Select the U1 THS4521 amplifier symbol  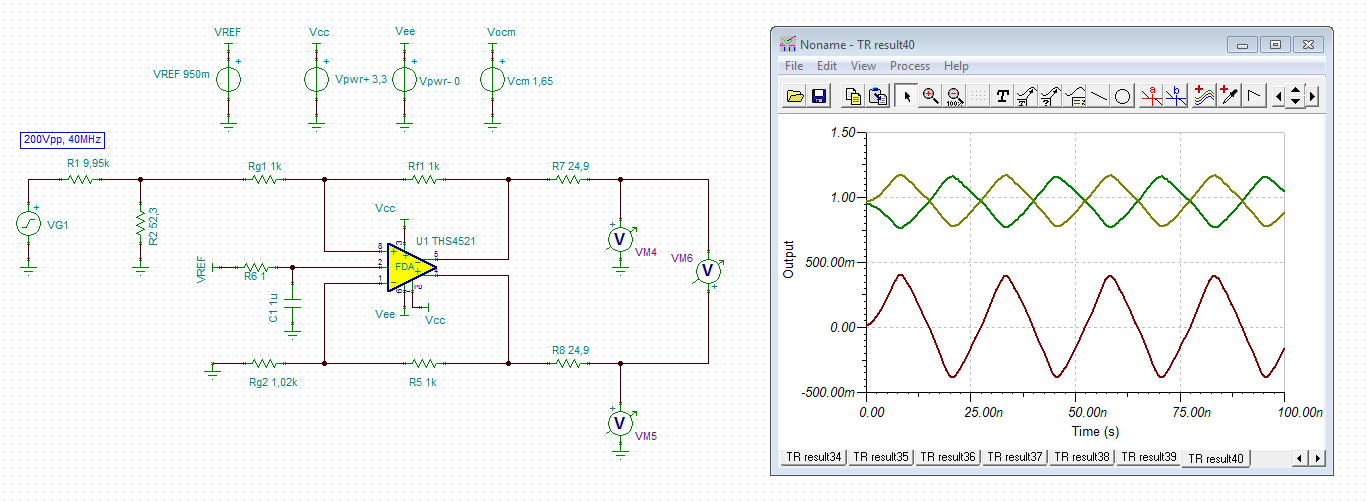tap(412, 266)
